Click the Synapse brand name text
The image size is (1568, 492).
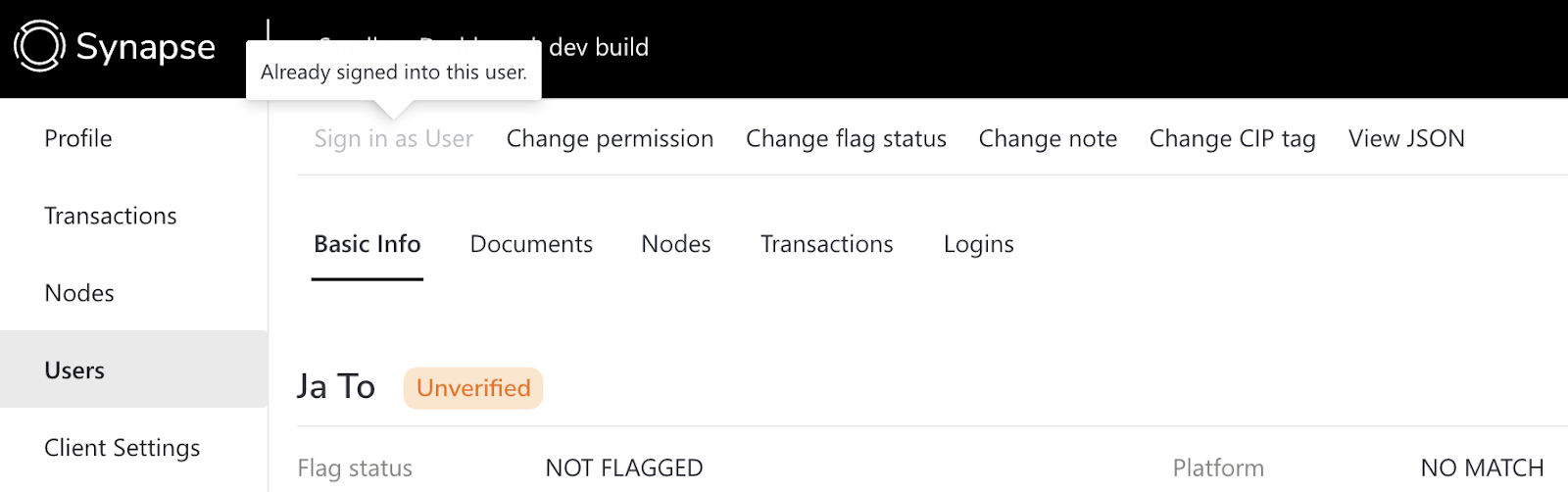[x=146, y=47]
